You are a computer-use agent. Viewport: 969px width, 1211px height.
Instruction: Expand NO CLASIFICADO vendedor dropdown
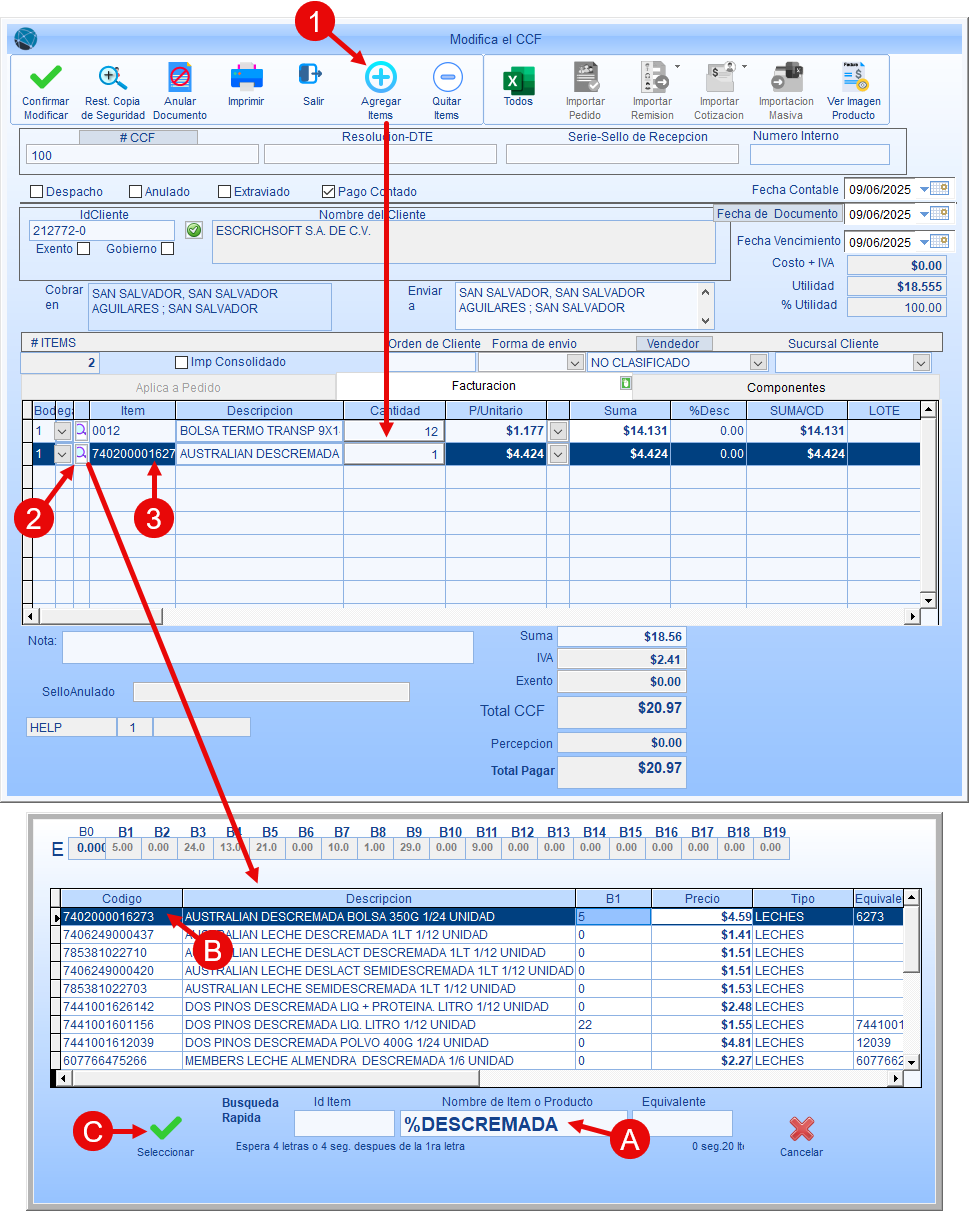(x=758, y=363)
